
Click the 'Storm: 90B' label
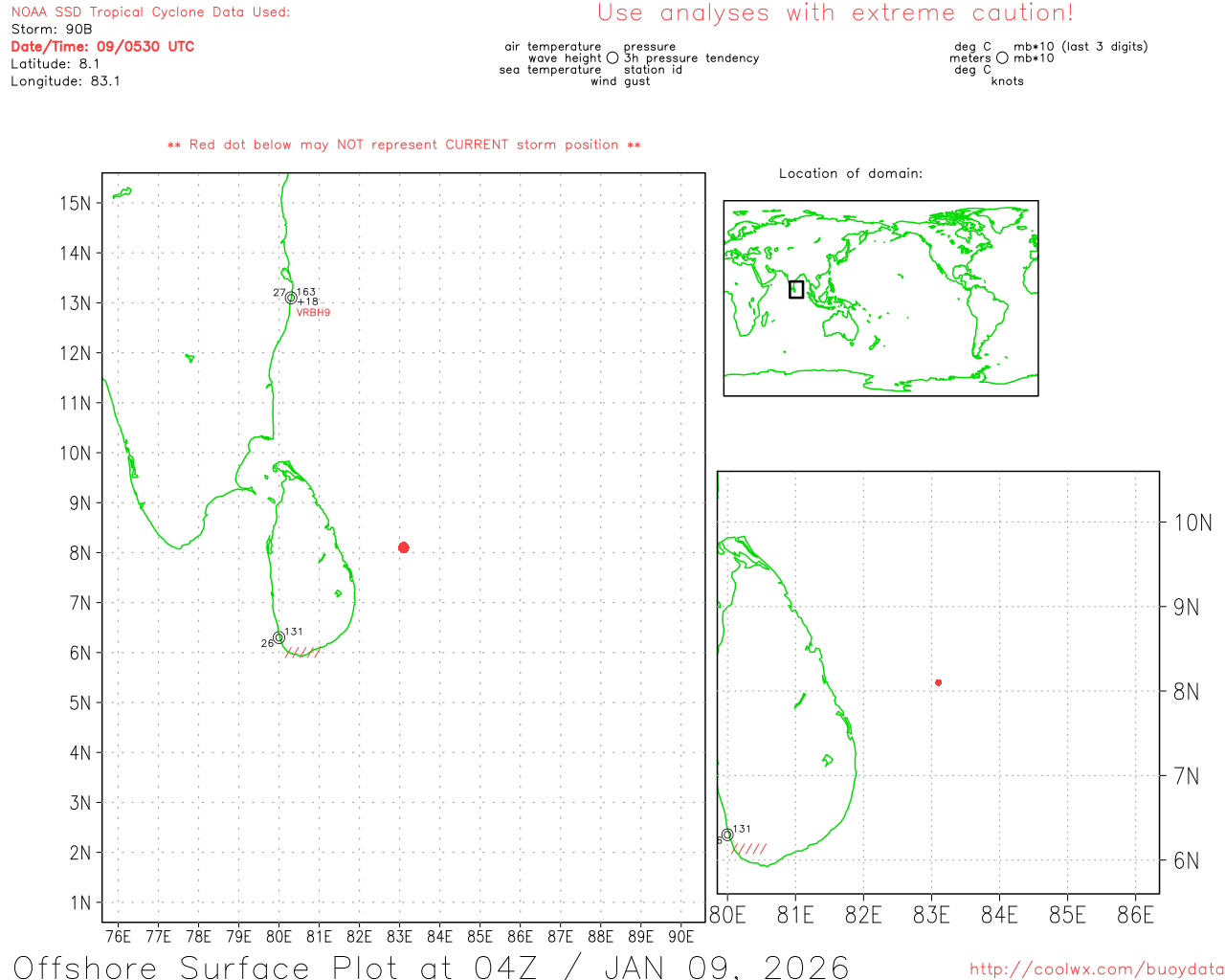coord(52,30)
